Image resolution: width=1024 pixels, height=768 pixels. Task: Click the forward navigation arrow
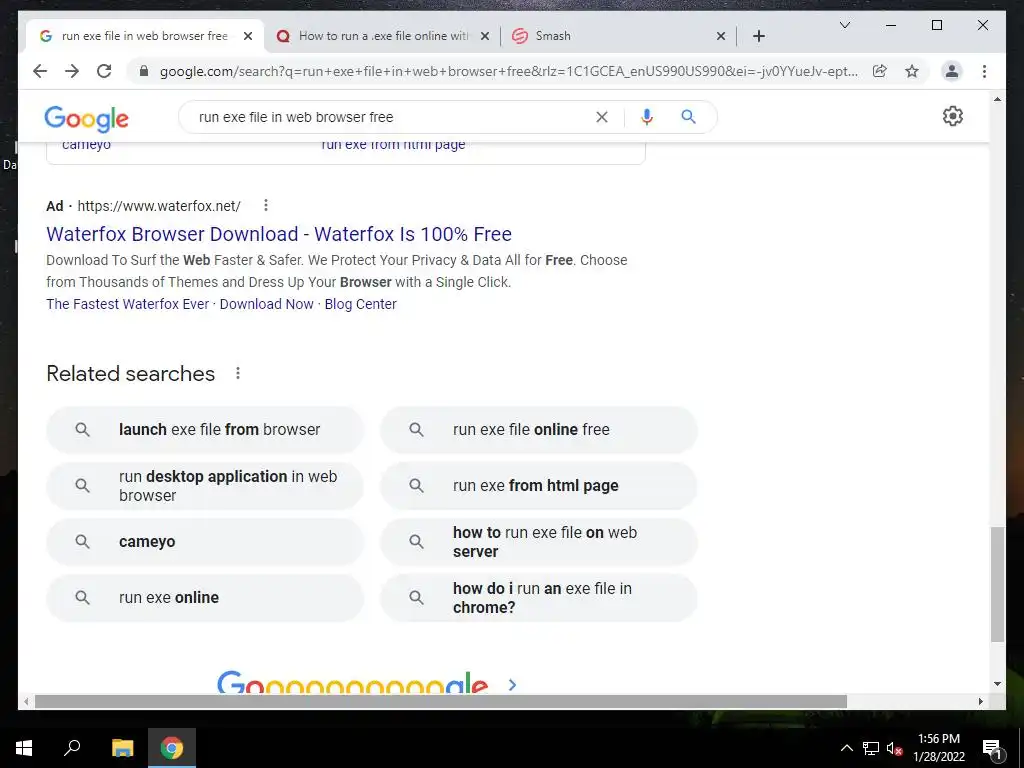click(x=72, y=71)
